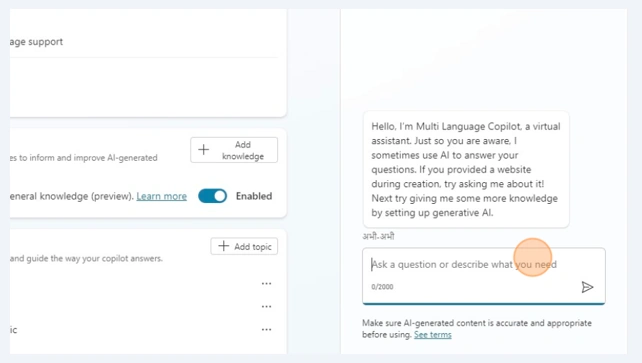Focus the Ask a question input field
Screen dimensions: 642x363
(x=484, y=276)
